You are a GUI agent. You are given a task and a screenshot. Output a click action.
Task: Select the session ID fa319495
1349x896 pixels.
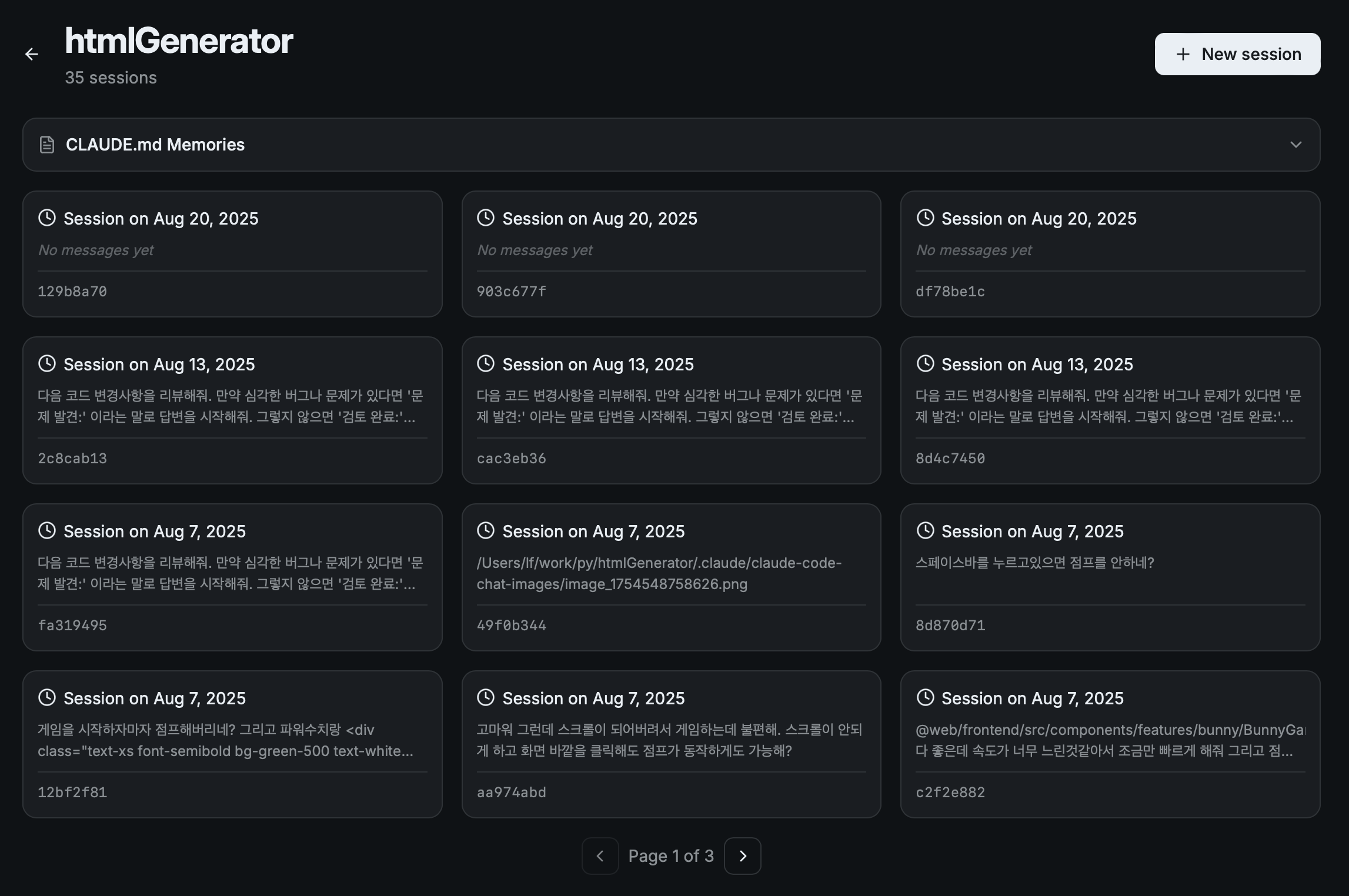tap(72, 626)
